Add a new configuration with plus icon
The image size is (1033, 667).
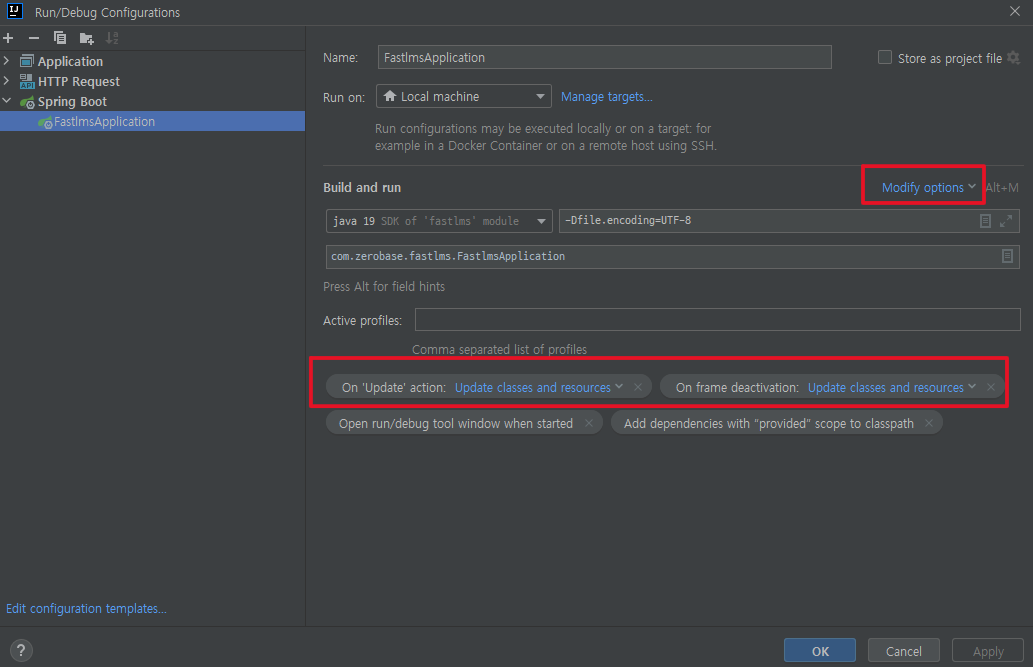click(8, 38)
